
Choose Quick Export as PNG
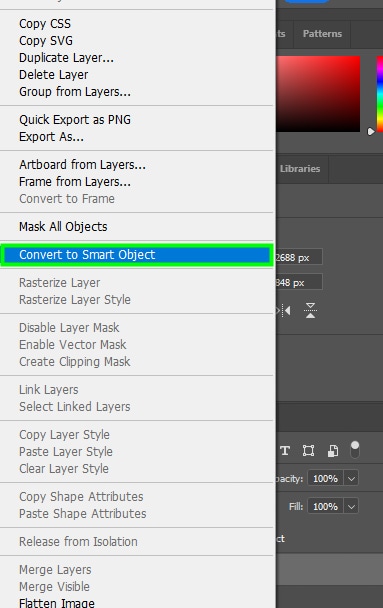(75, 120)
